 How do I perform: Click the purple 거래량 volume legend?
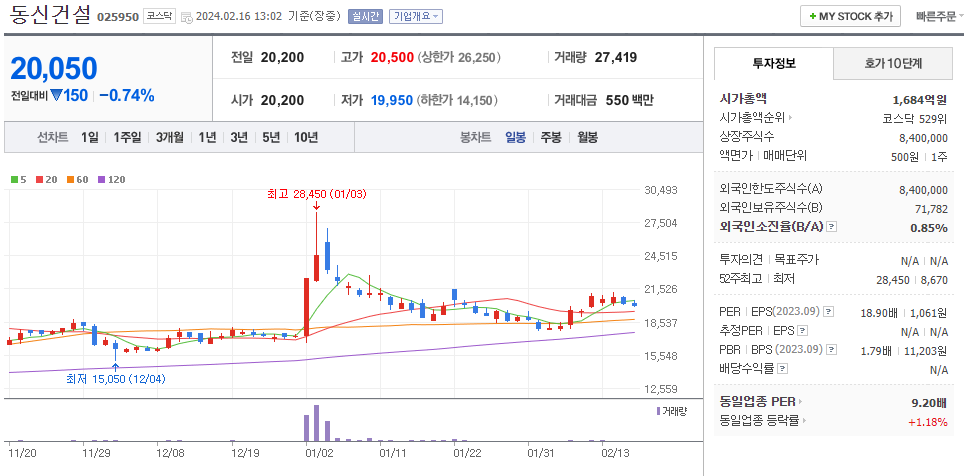672,411
